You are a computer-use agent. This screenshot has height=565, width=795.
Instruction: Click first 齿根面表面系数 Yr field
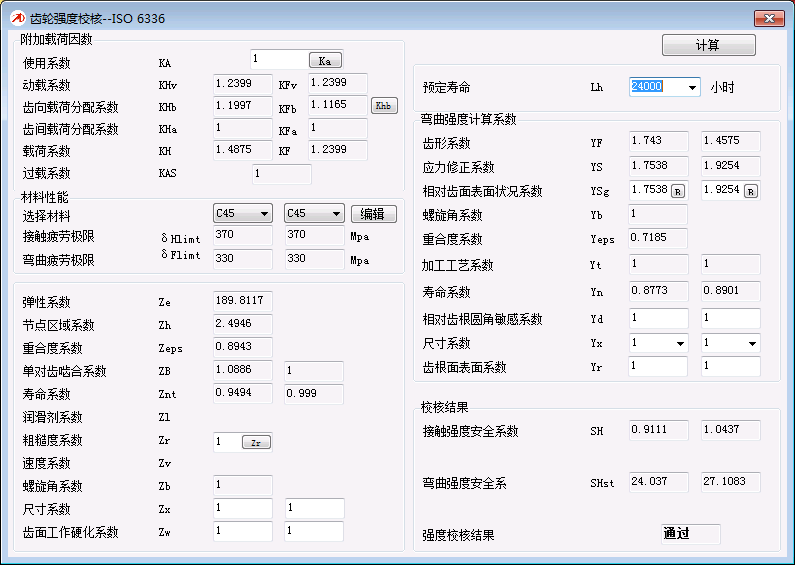(x=658, y=366)
